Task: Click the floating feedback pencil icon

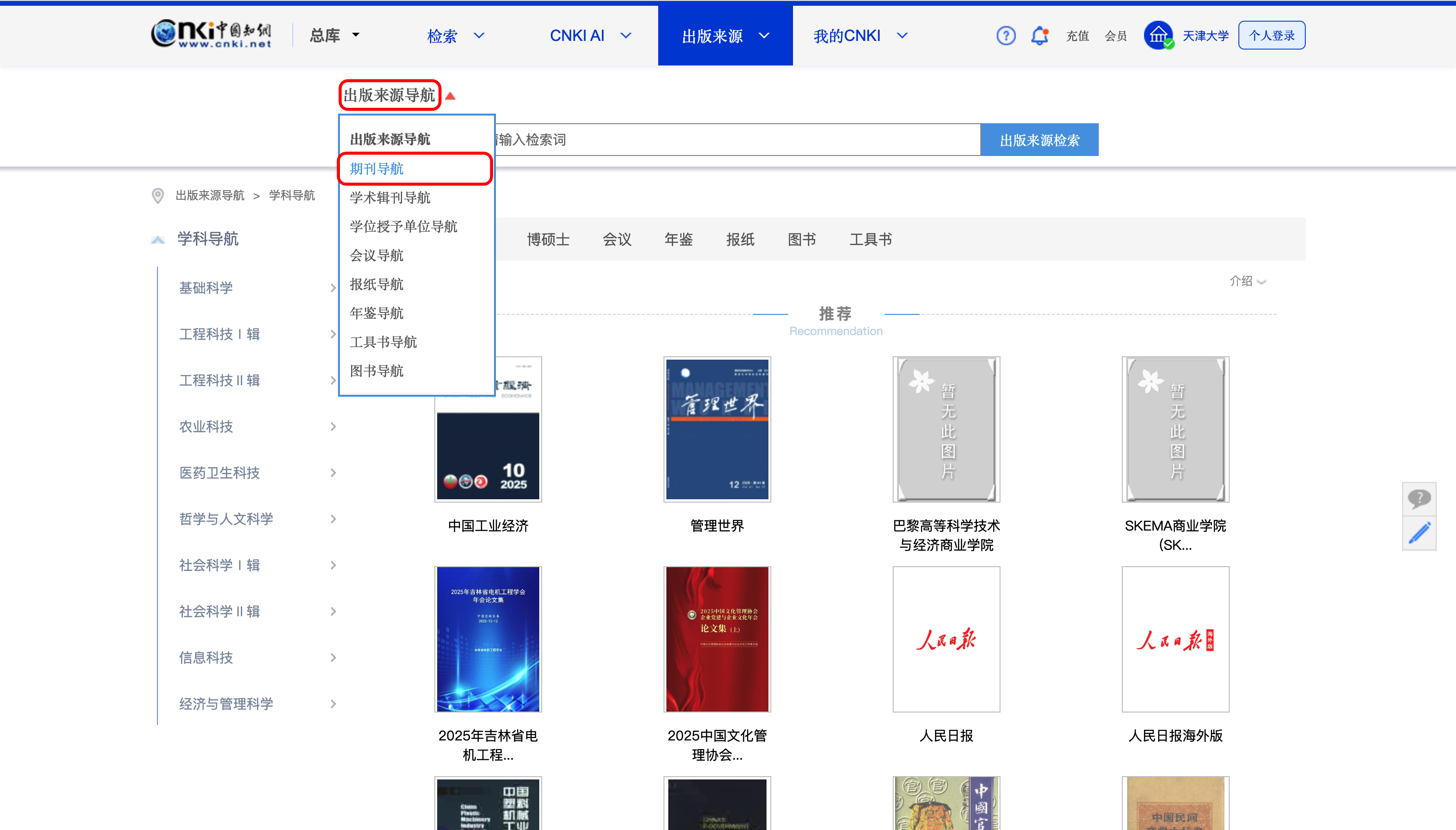Action: 1418,533
